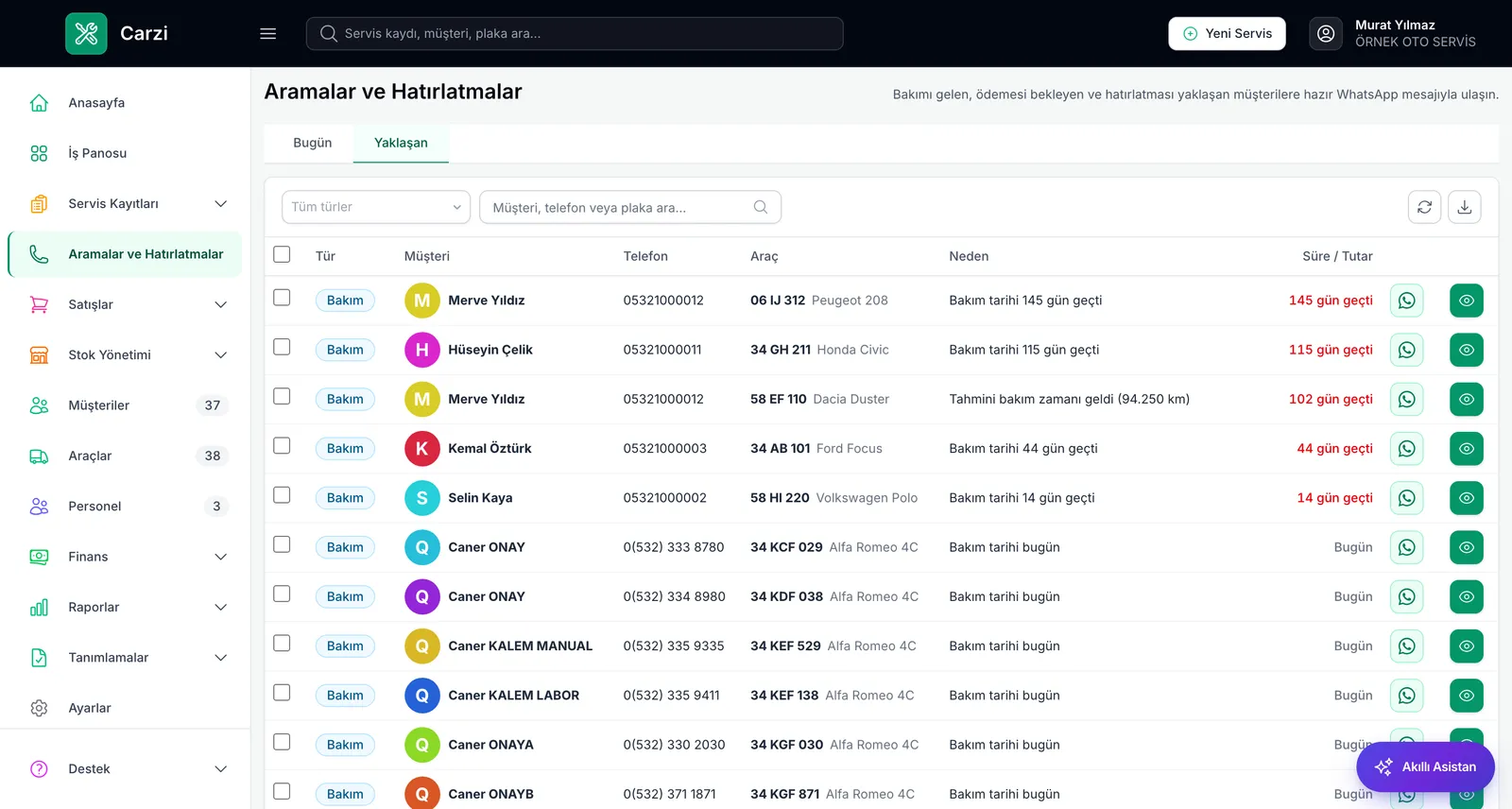Toggle the hamburger sidebar menu
The height and width of the screenshot is (809, 1512).
tap(268, 33)
